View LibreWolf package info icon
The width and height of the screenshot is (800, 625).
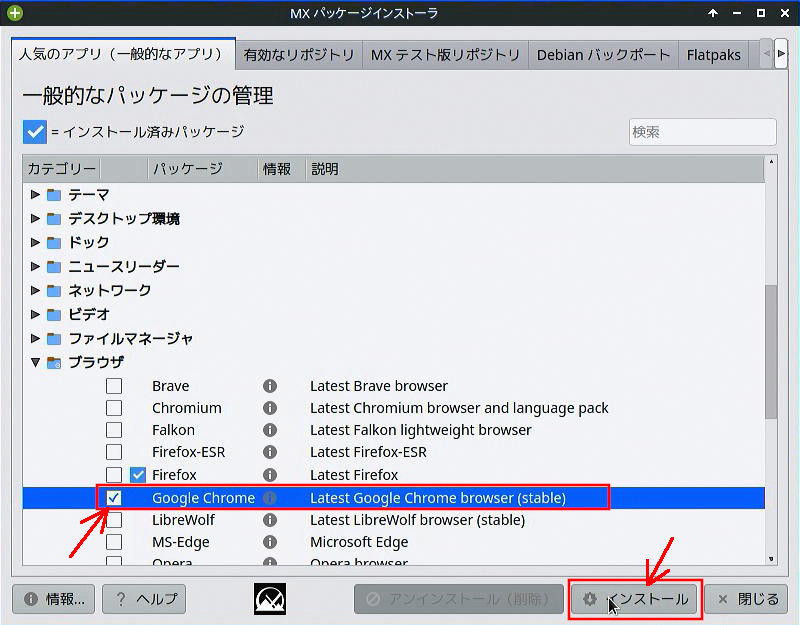pyautogui.click(x=270, y=520)
